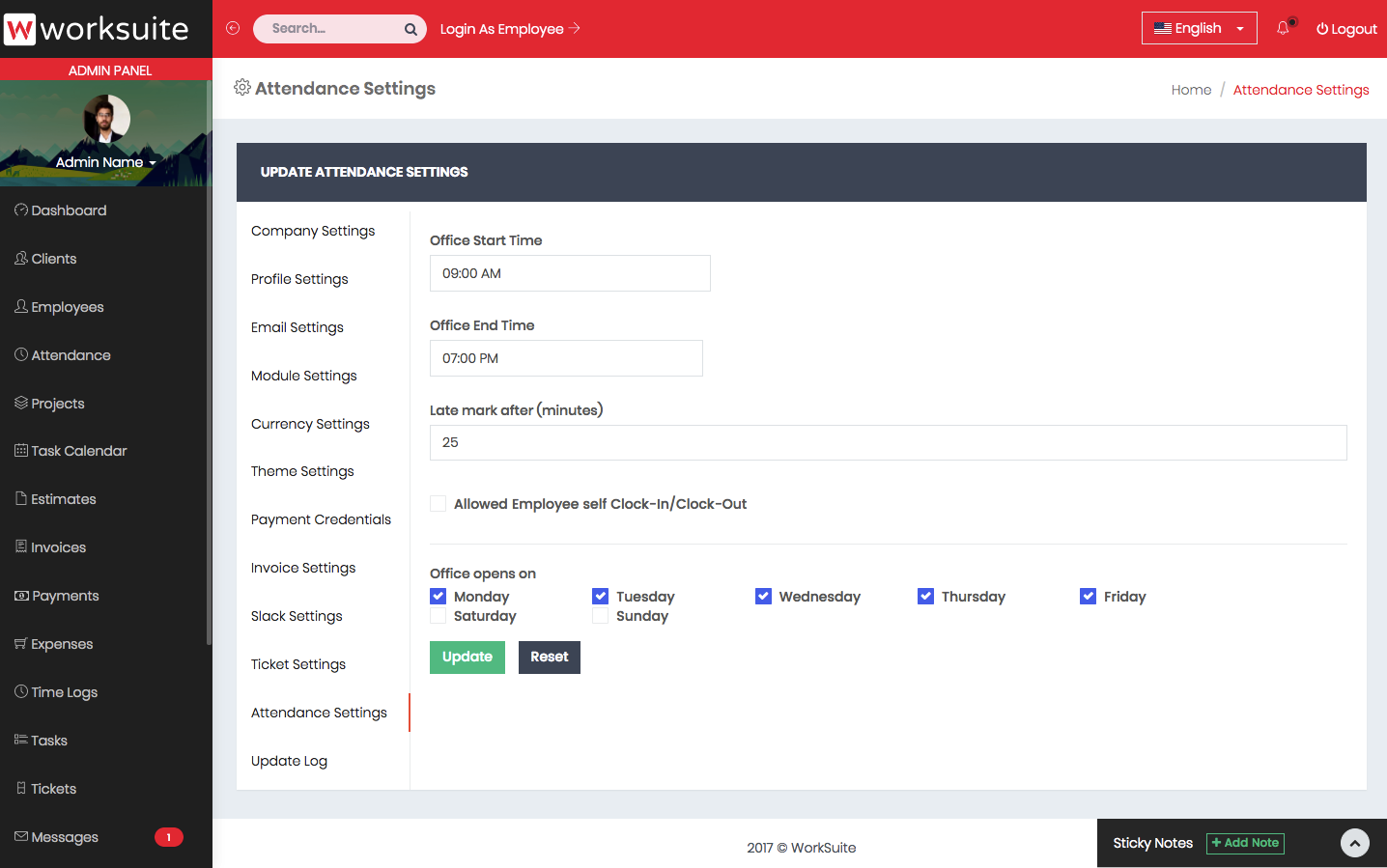Open the Office Start Time picker
Image resolution: width=1387 pixels, height=868 pixels.
coord(570,273)
